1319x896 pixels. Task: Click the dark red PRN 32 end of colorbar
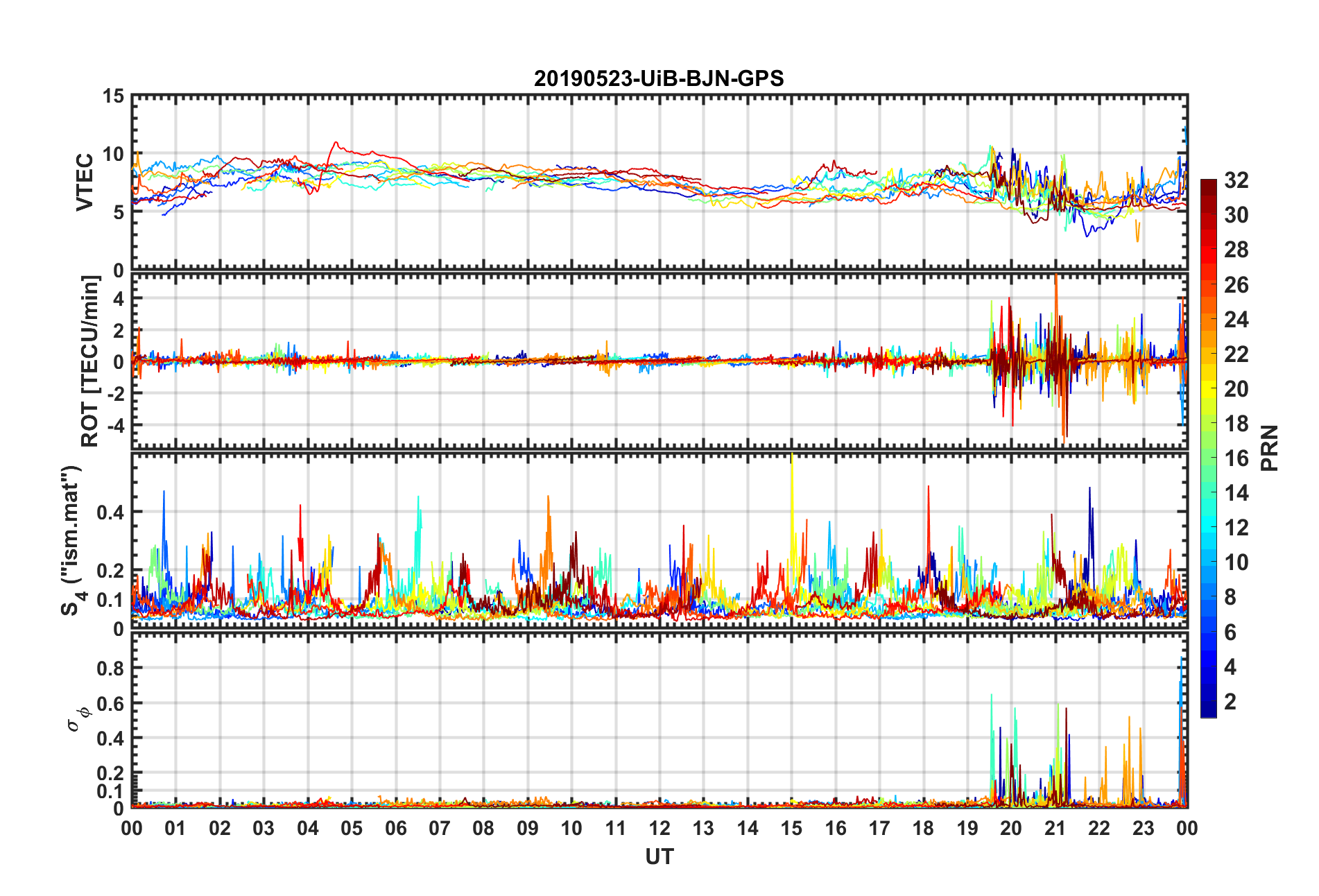(x=1209, y=188)
